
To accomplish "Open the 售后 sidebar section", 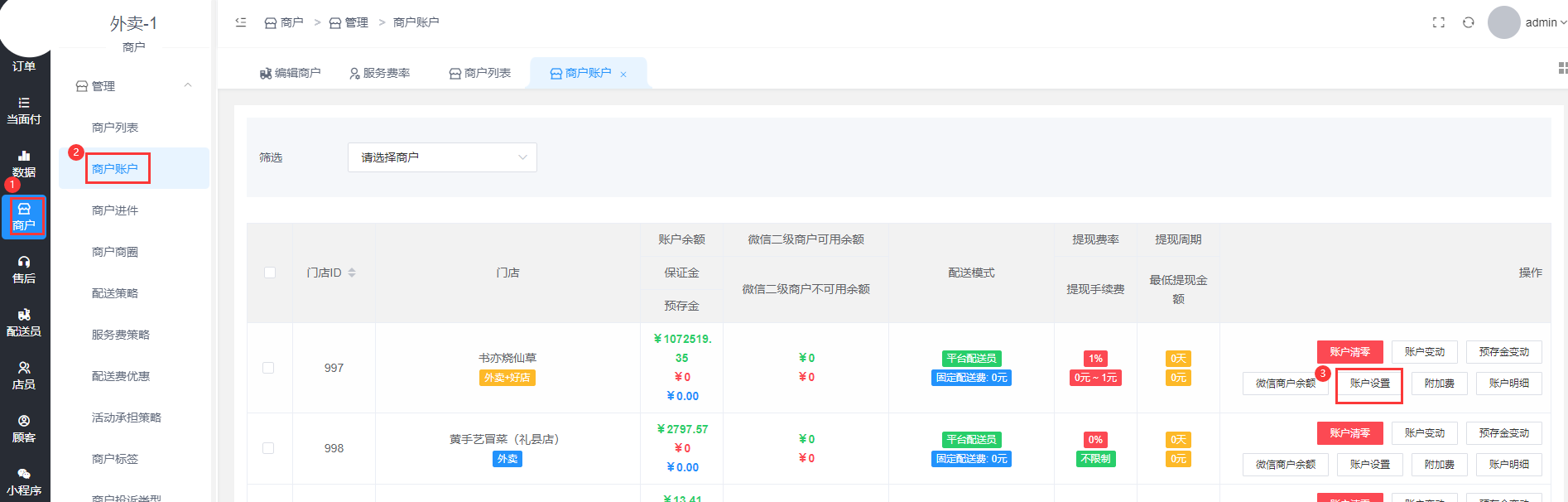I will [x=24, y=270].
